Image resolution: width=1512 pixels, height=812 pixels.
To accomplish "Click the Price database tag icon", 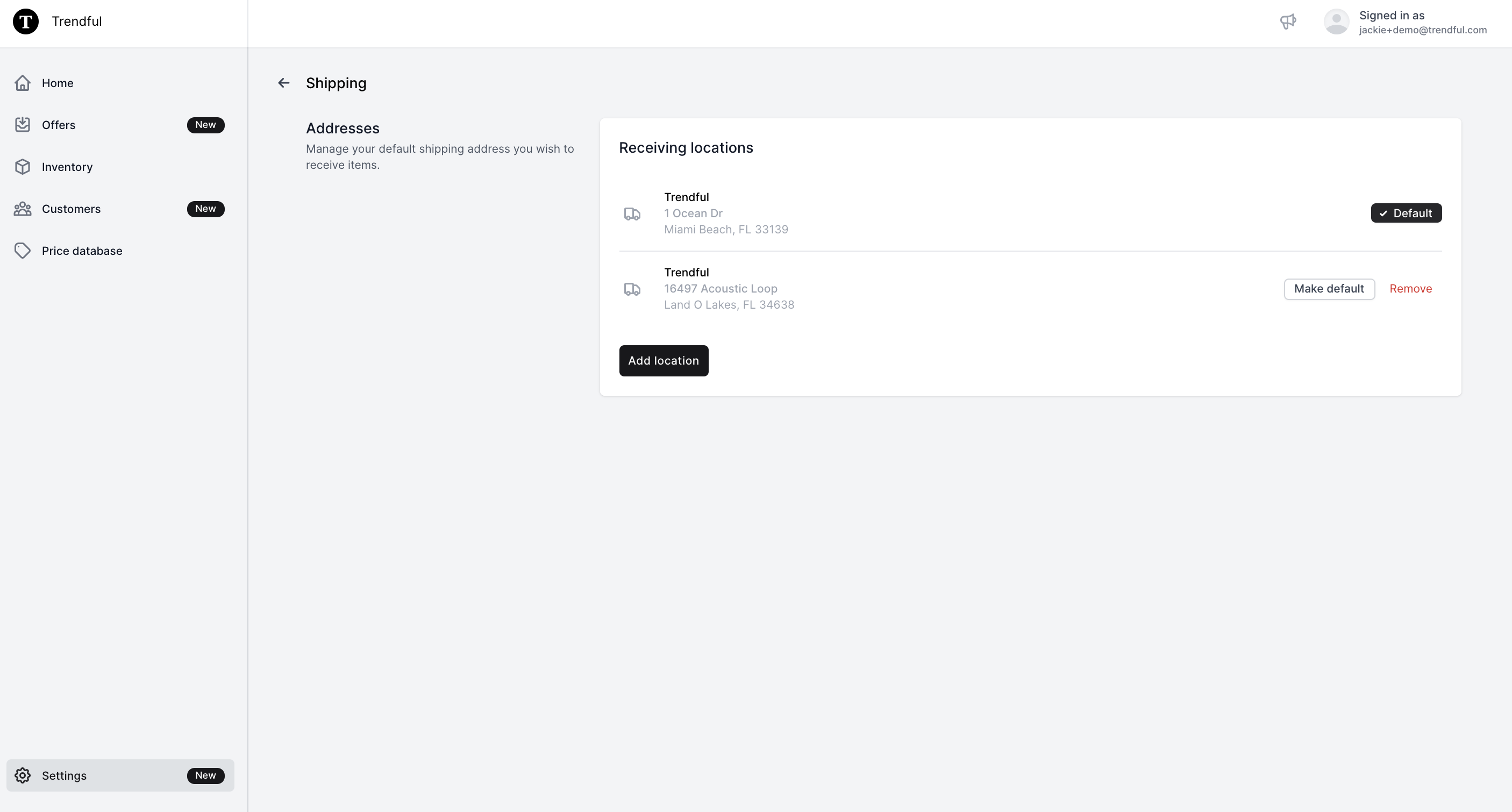I will (22, 251).
